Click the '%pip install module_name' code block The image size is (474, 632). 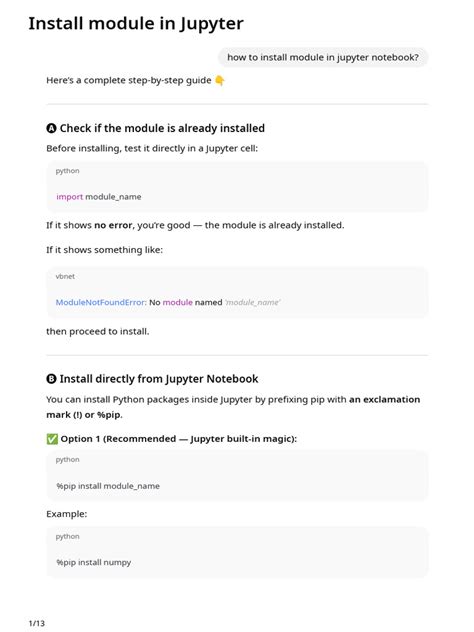point(237,476)
